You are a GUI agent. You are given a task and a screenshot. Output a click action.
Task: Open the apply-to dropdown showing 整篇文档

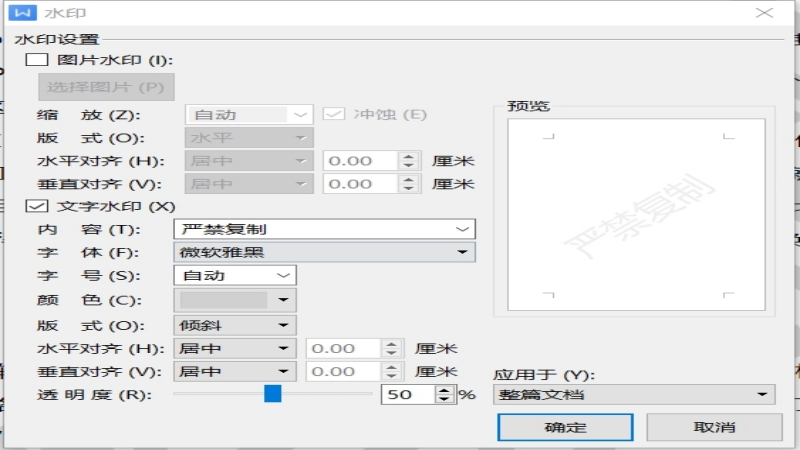(x=634, y=395)
